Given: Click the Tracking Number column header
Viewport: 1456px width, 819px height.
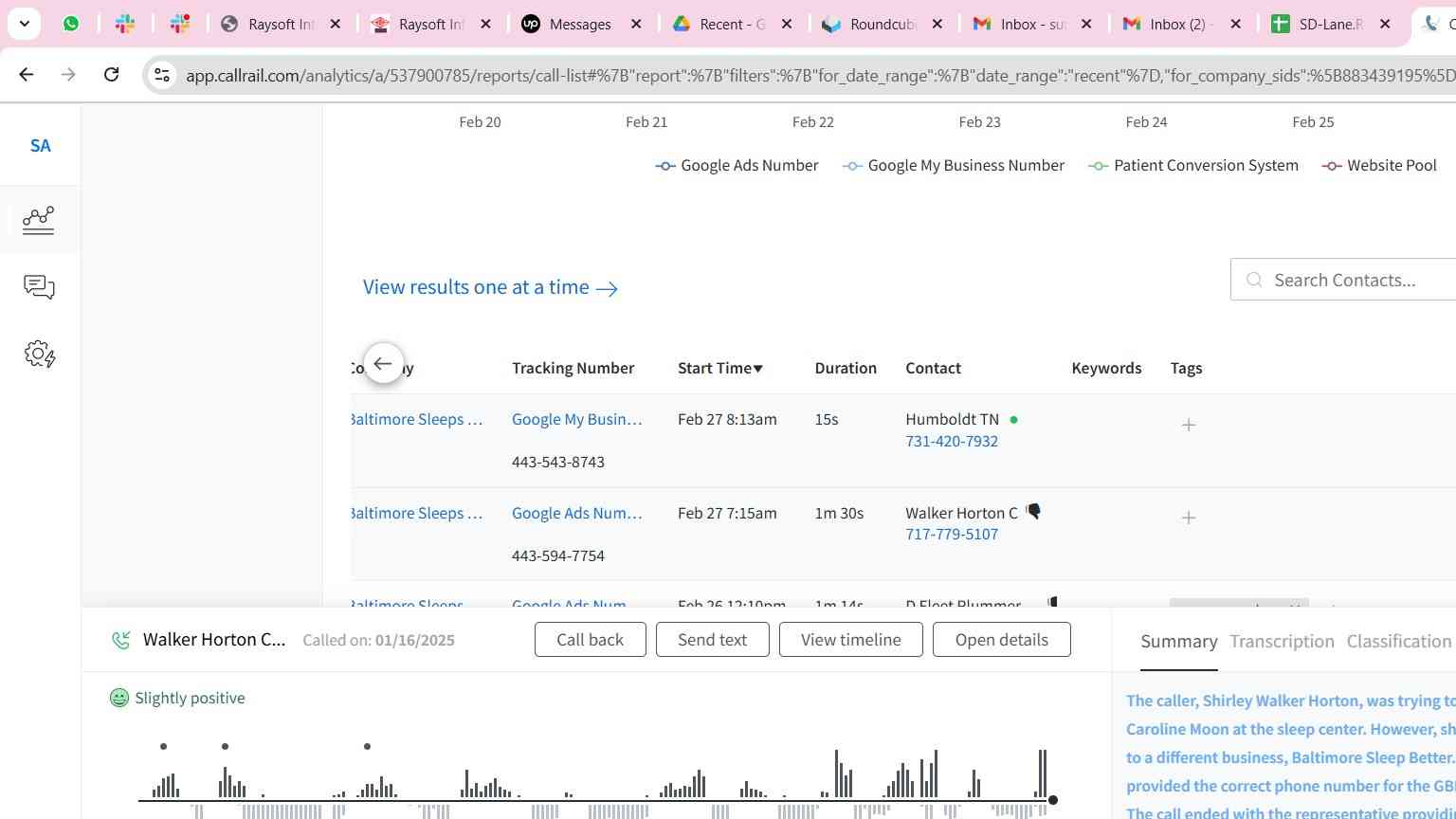Looking at the screenshot, I should click(573, 368).
